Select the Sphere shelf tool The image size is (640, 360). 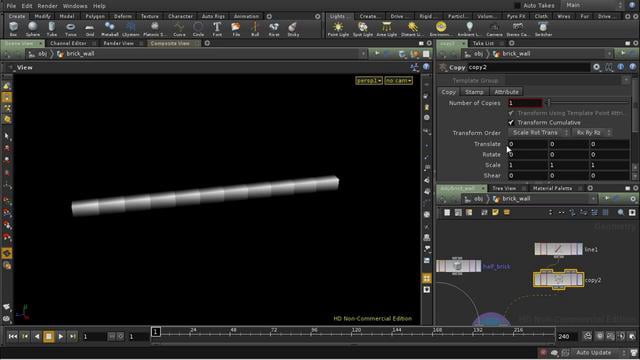pos(33,29)
